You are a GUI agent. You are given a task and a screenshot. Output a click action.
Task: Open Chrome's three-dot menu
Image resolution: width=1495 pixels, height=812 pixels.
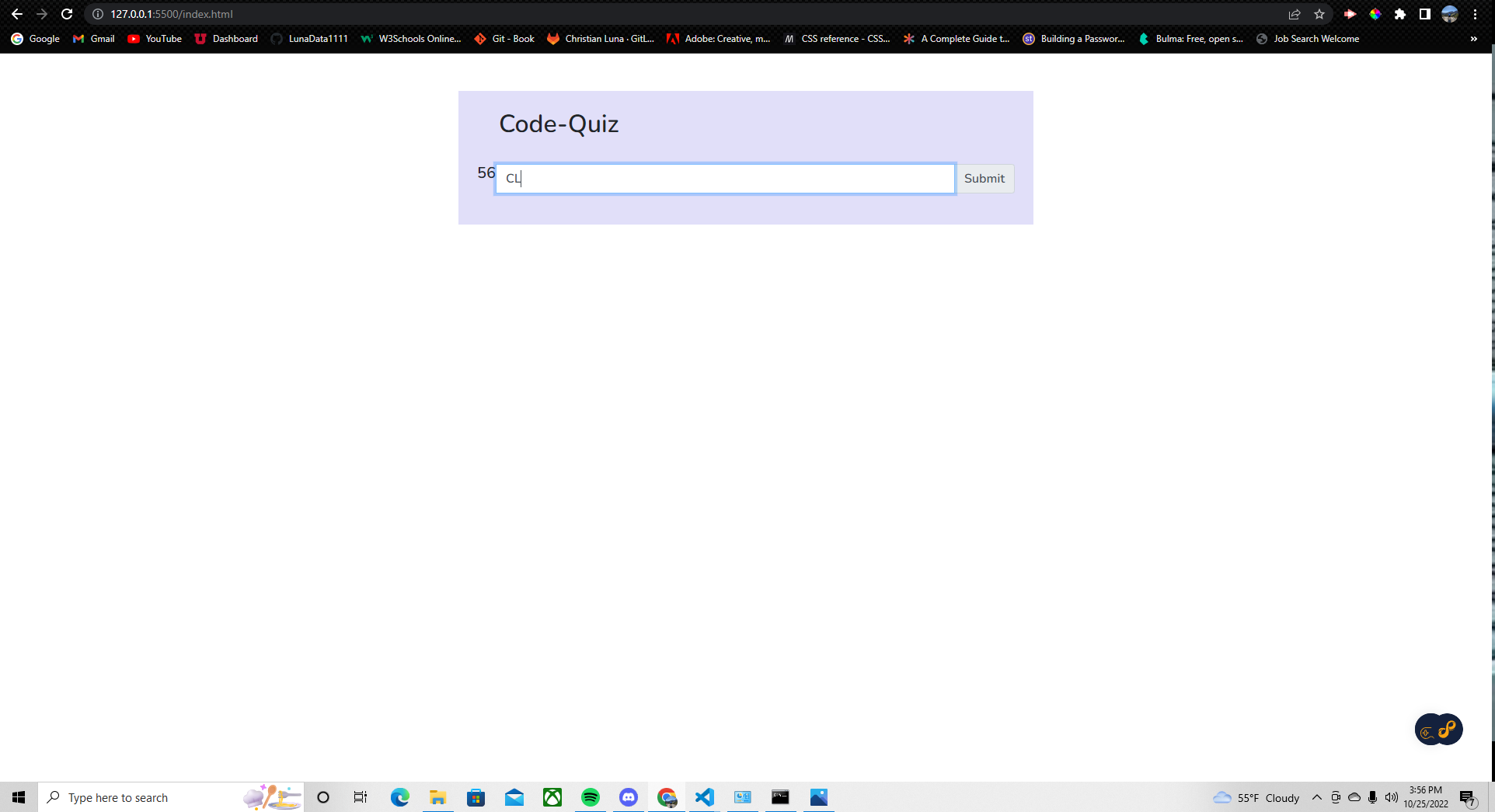coord(1475,14)
